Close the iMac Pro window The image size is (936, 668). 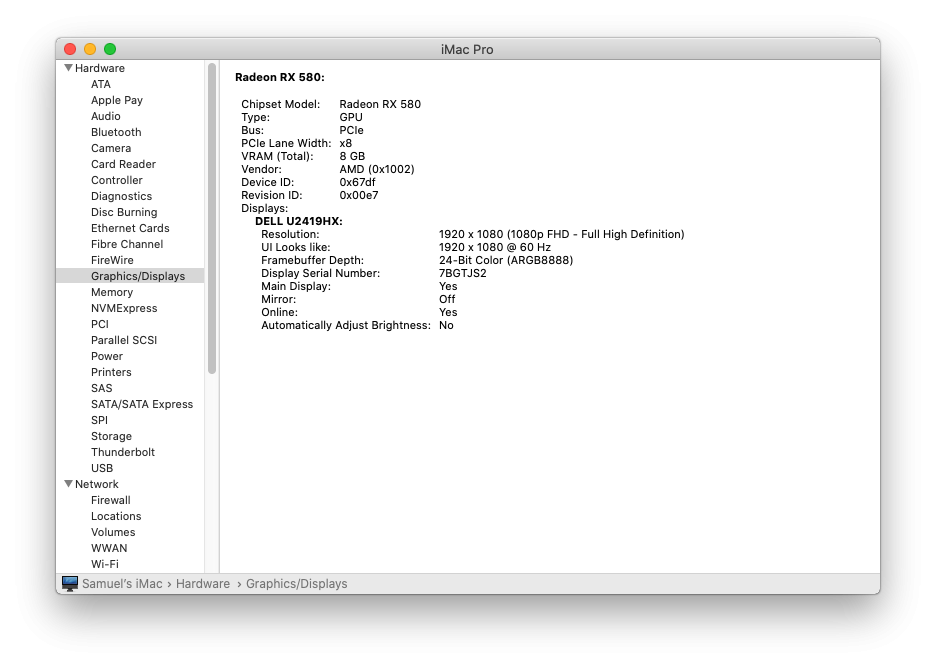pos(70,49)
